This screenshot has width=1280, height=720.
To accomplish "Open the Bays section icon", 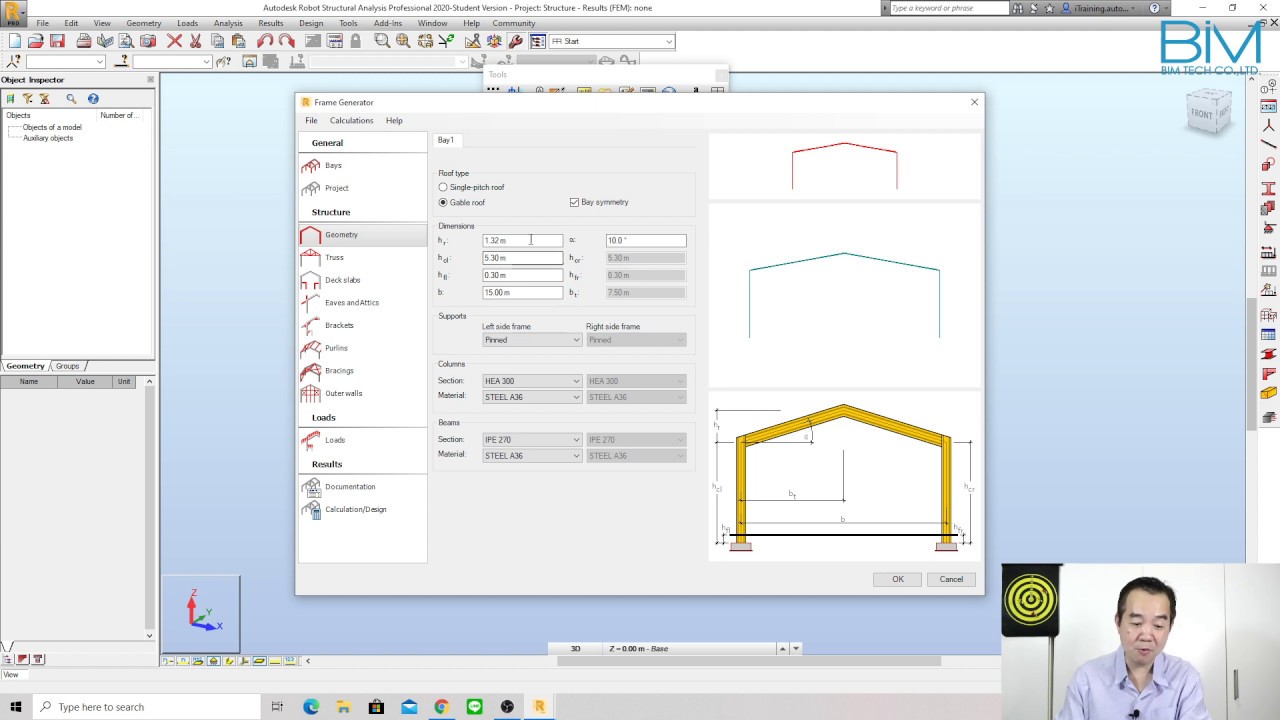I will point(311,165).
